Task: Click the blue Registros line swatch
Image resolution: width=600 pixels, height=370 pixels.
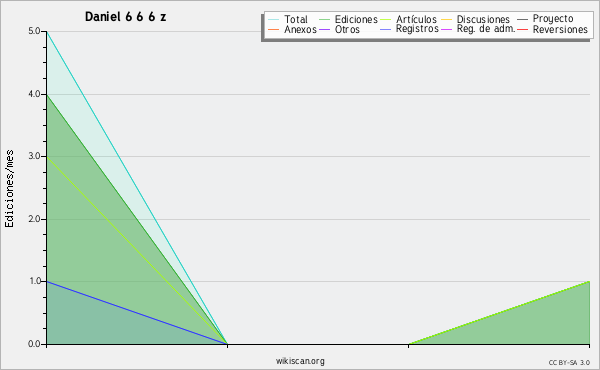Action: pyautogui.click(x=385, y=29)
